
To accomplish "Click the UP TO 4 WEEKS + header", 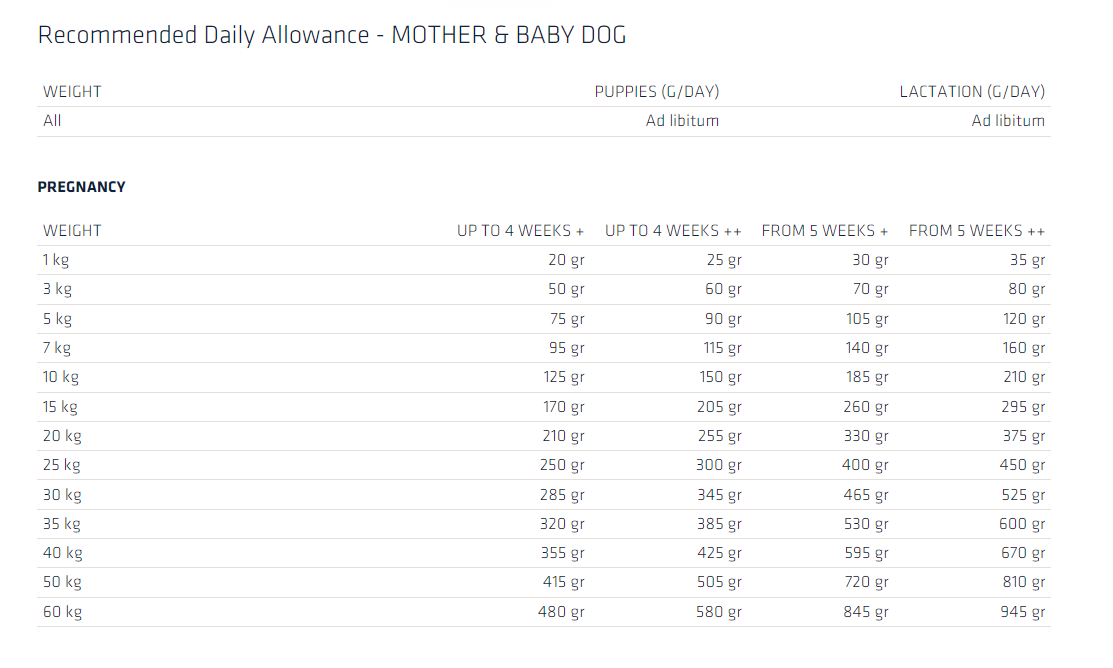I will pos(520,231).
